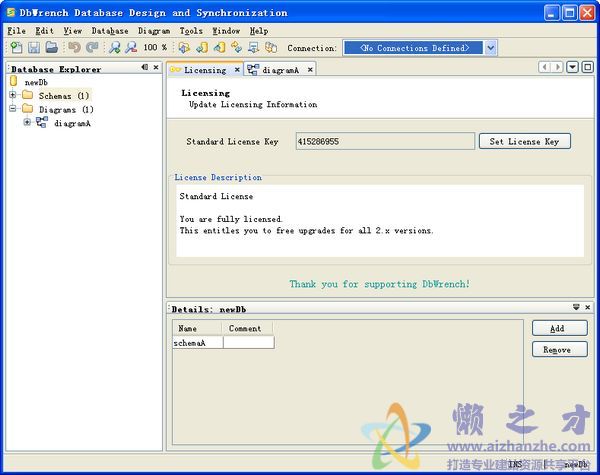
Task: Select the 'newDb' tree root label
Action: 36,82
